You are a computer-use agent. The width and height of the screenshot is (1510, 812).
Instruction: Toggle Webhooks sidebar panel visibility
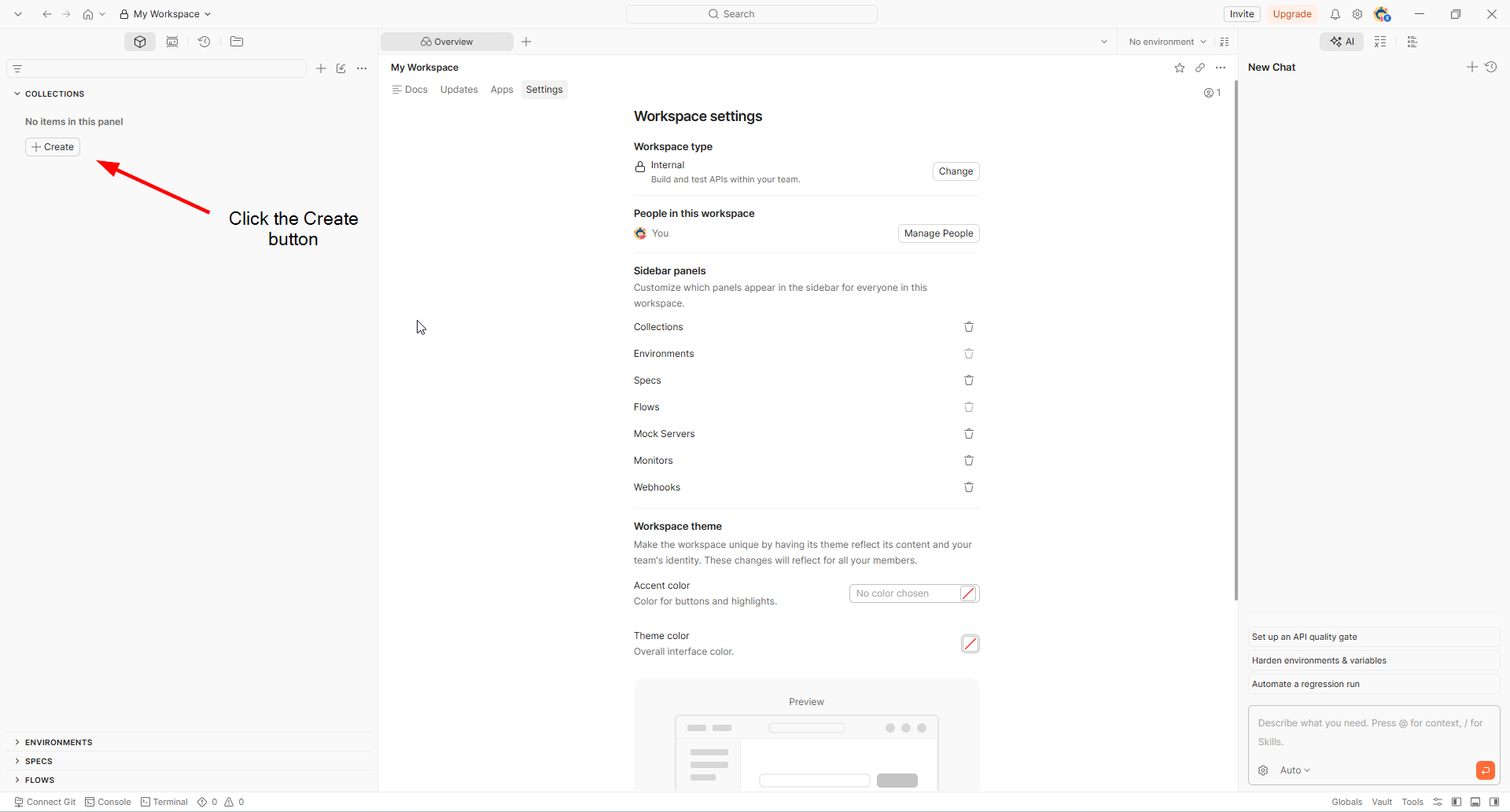pyautogui.click(x=969, y=487)
